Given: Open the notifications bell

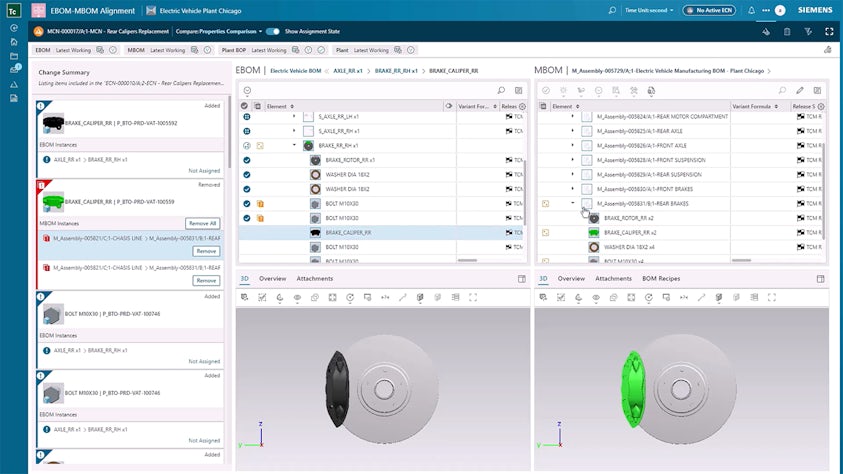Looking at the screenshot, I should click(x=751, y=10).
